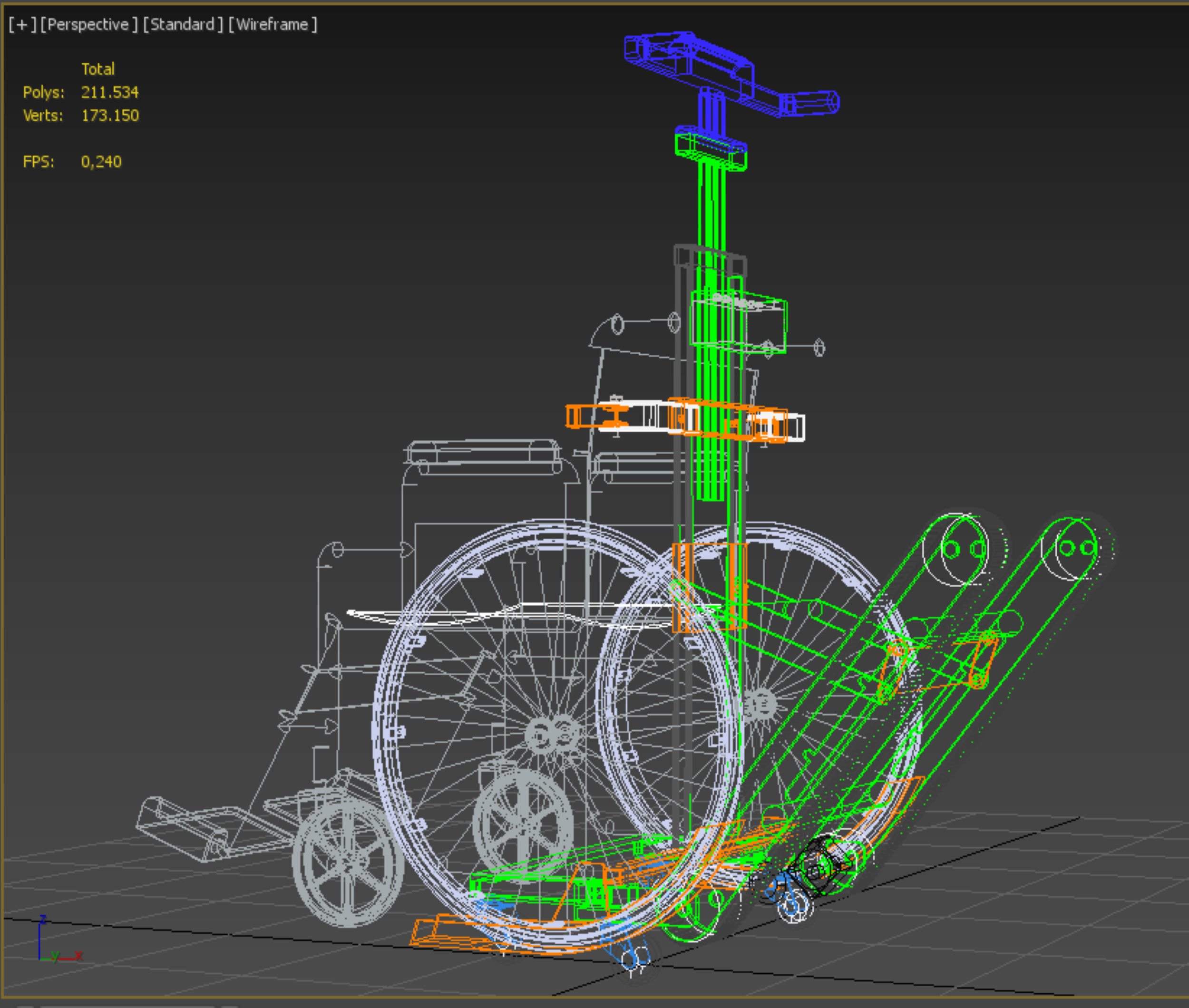
Task: Click the Standard quality label menu
Action: point(183,25)
